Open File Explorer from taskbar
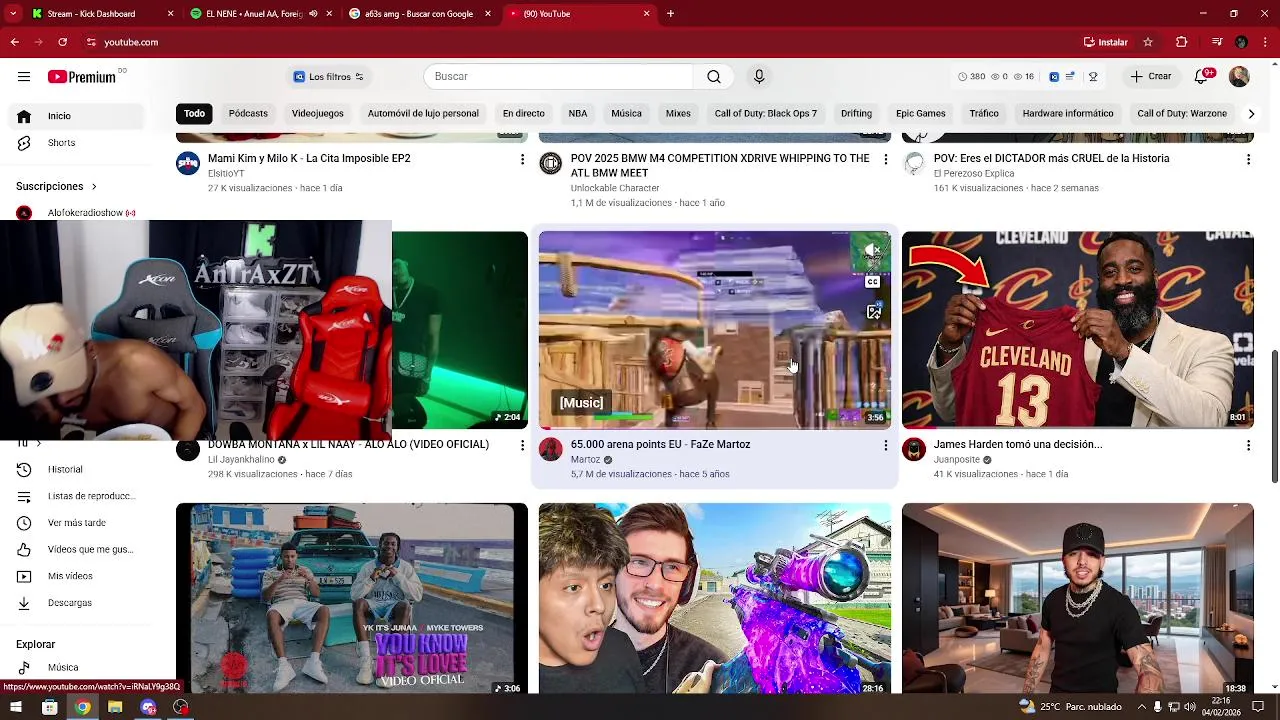This screenshot has width=1280, height=720. [115, 707]
